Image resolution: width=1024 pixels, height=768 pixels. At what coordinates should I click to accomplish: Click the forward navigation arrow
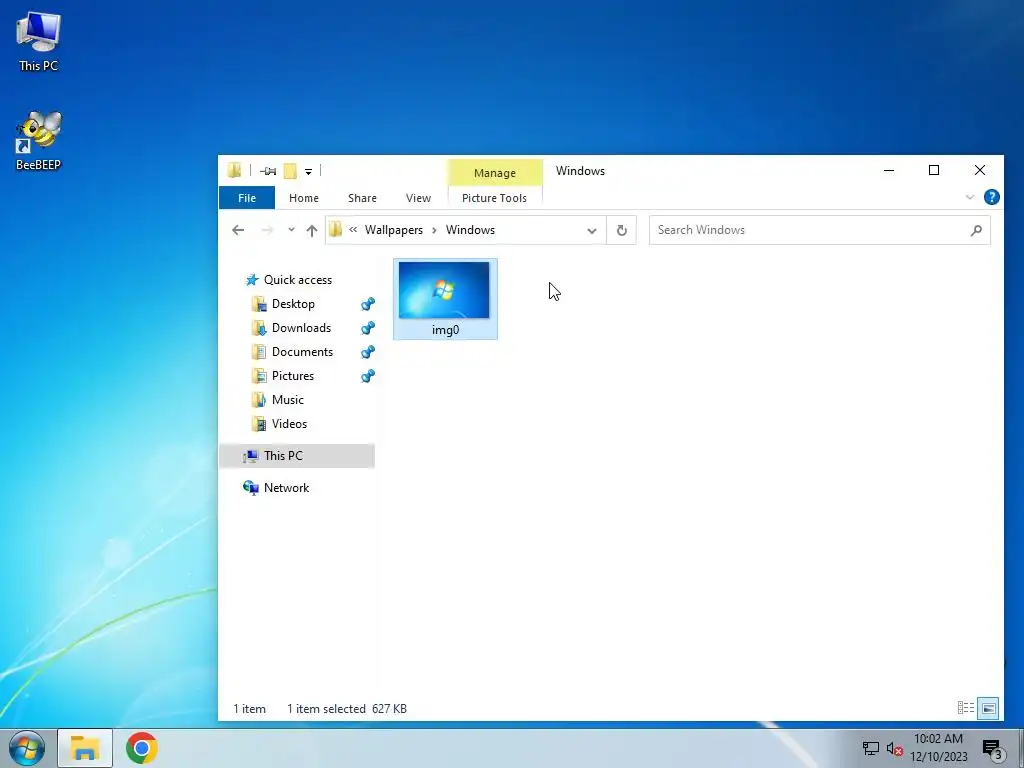267,230
